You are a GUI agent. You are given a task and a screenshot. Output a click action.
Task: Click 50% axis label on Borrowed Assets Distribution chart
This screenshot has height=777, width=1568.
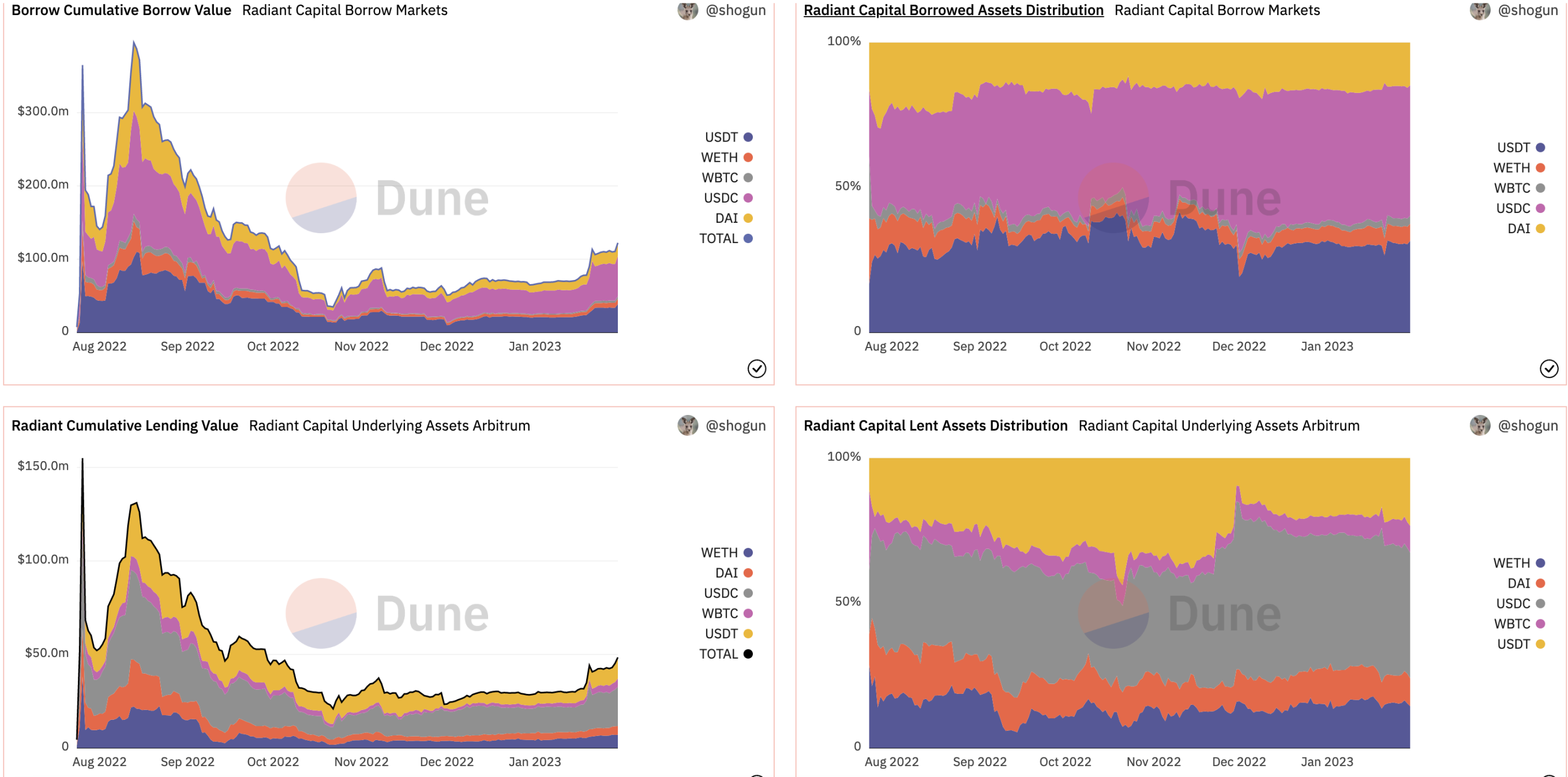point(848,186)
